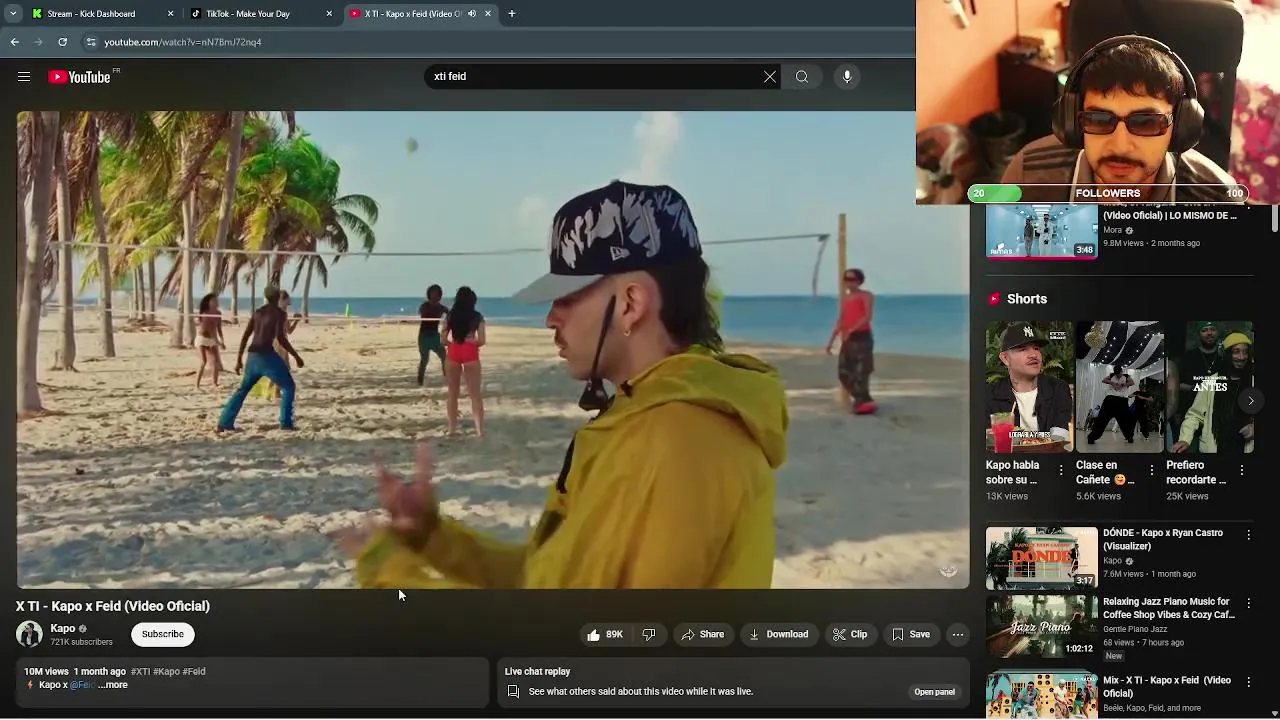Reload the YouTube page
The height and width of the screenshot is (720, 1280).
coord(62,42)
